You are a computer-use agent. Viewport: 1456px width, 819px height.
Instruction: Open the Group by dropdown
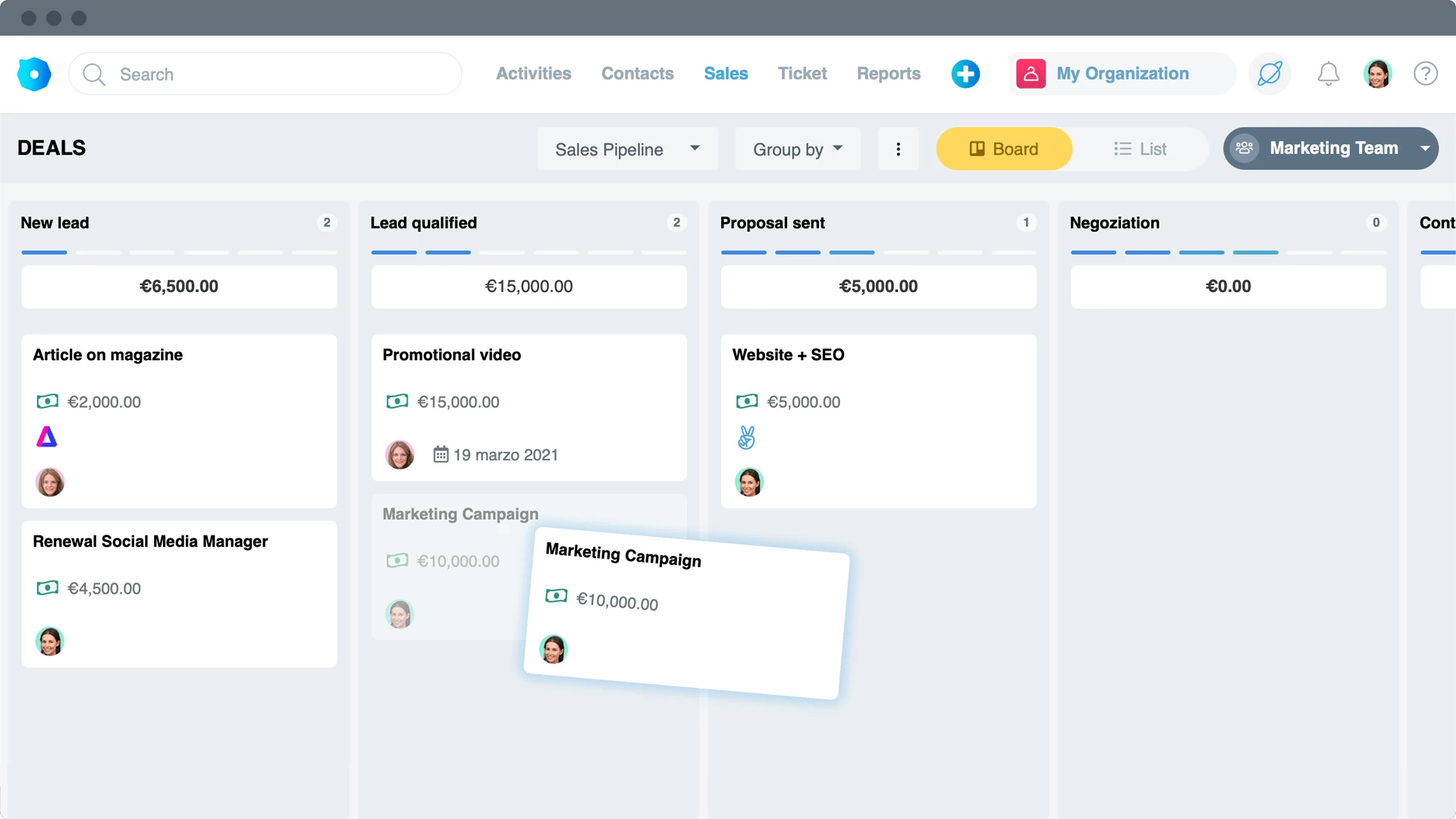point(797,149)
